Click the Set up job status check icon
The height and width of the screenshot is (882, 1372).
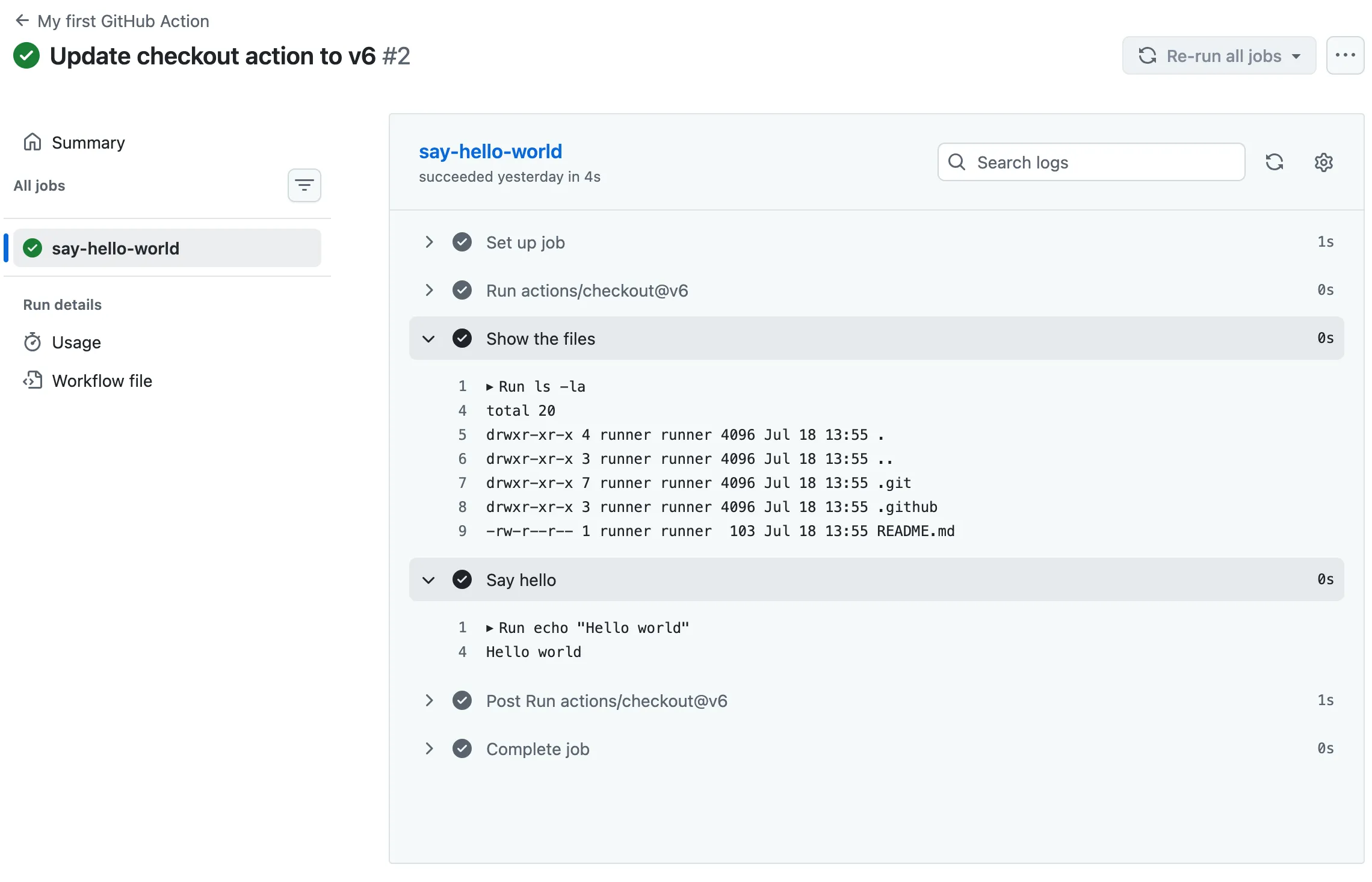pos(462,242)
